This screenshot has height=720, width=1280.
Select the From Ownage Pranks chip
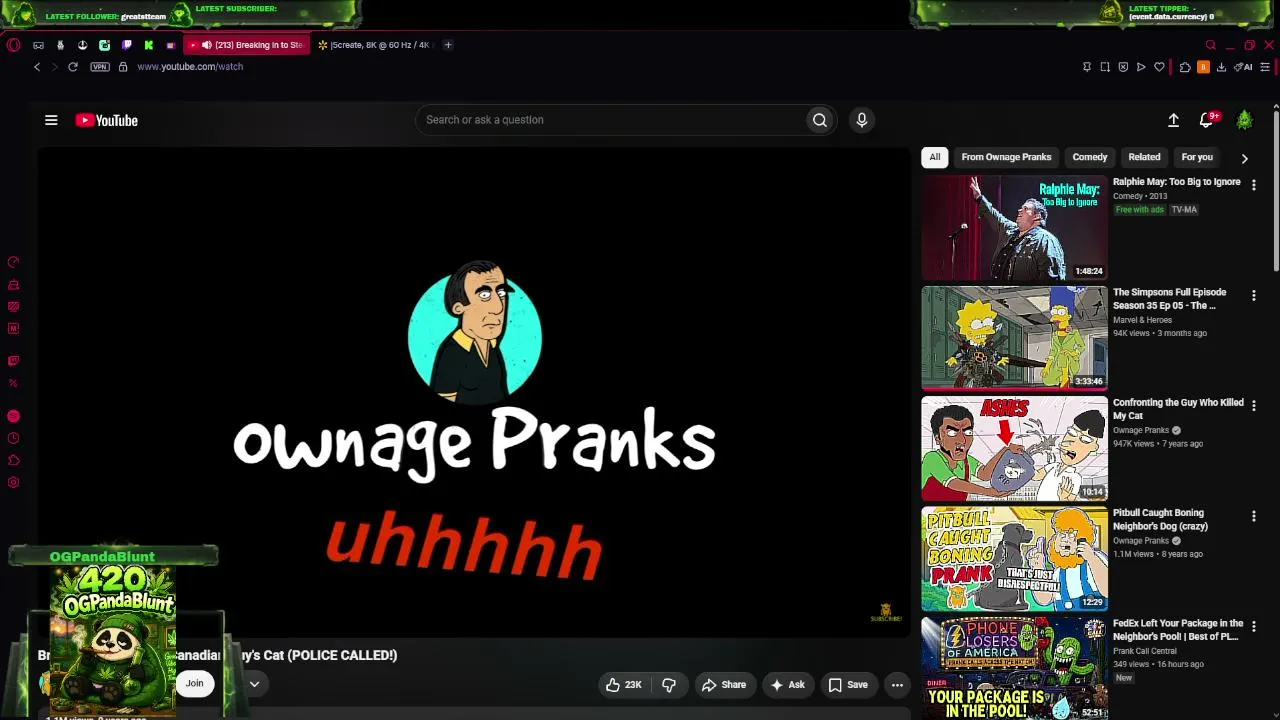click(1006, 157)
